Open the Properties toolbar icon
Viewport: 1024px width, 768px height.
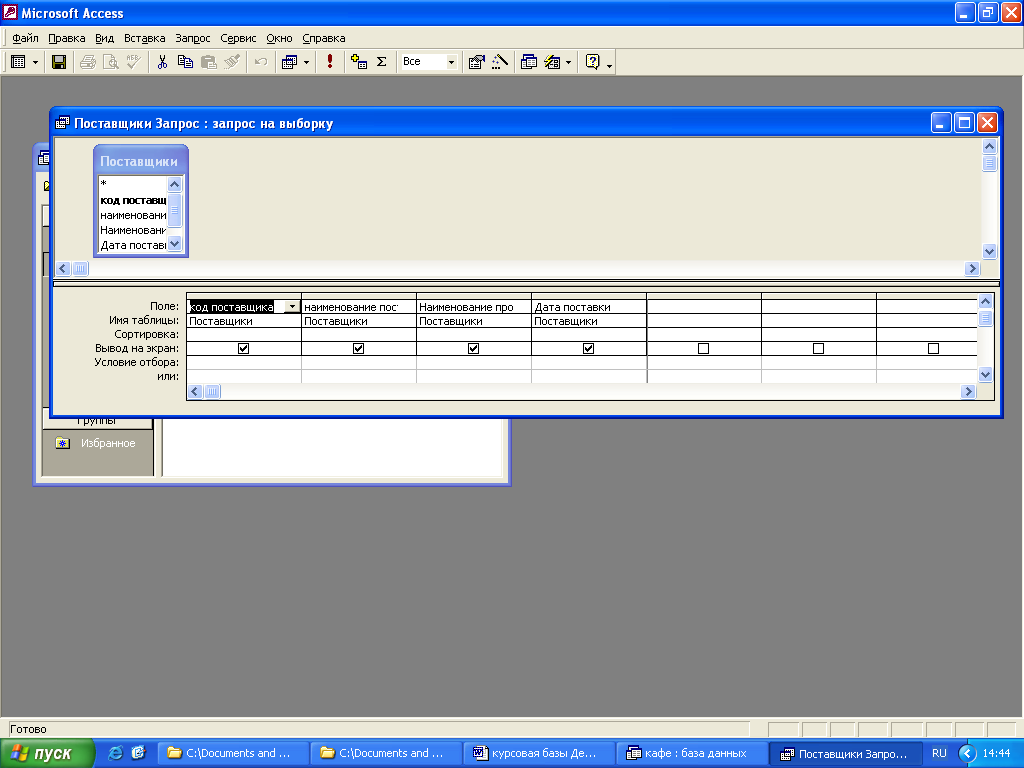(x=477, y=62)
